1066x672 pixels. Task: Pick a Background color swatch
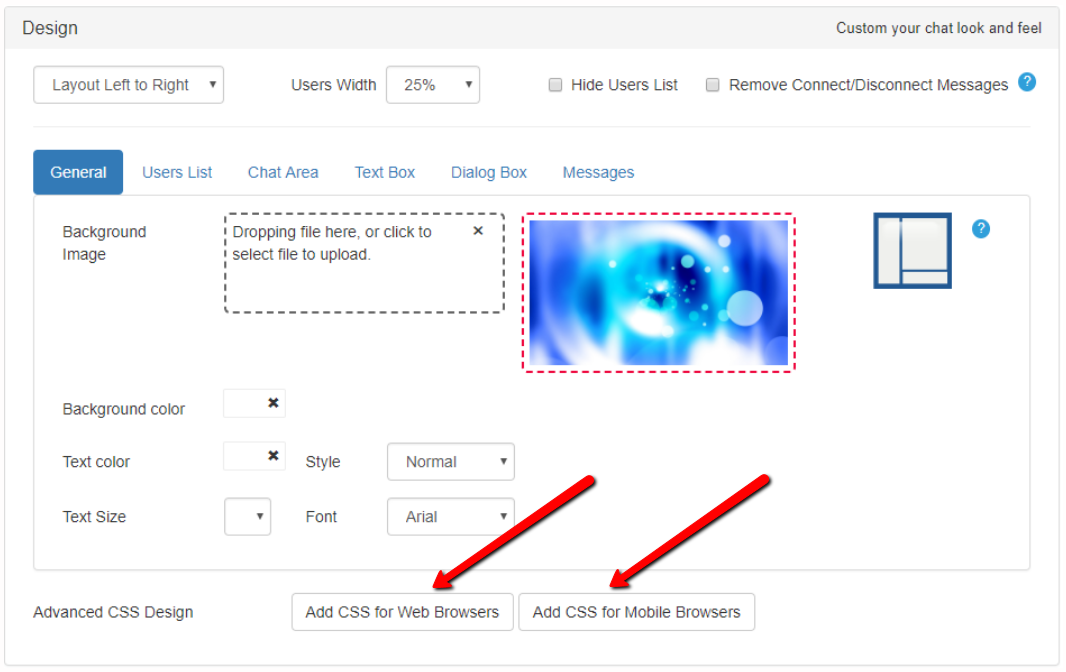[x=243, y=403]
